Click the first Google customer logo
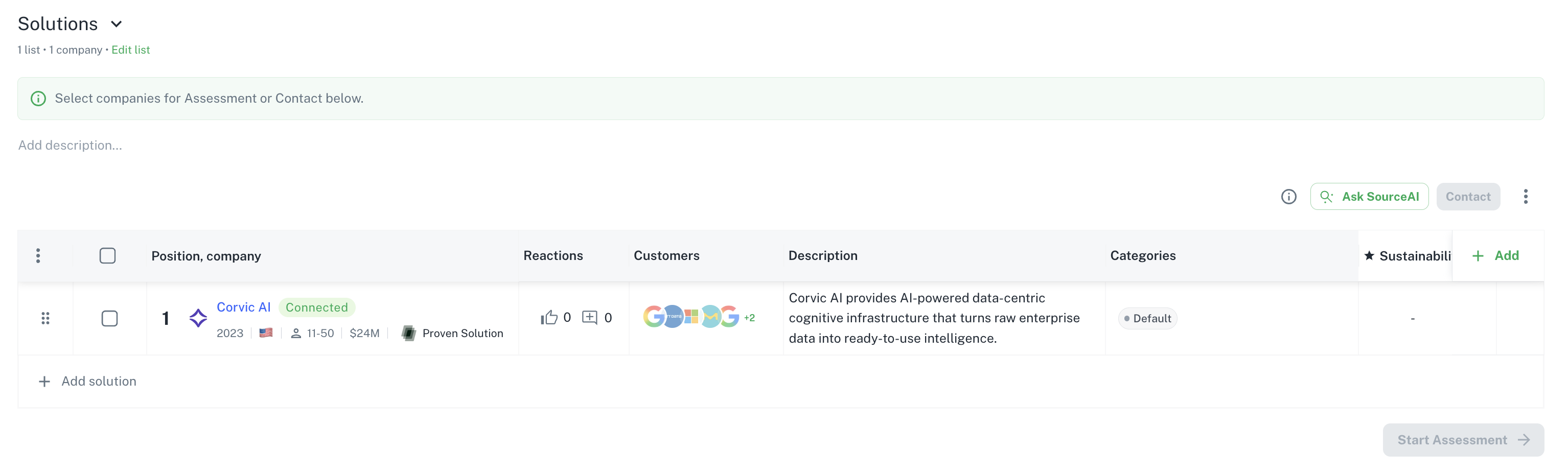This screenshot has height=475, width=1568. pyautogui.click(x=654, y=317)
